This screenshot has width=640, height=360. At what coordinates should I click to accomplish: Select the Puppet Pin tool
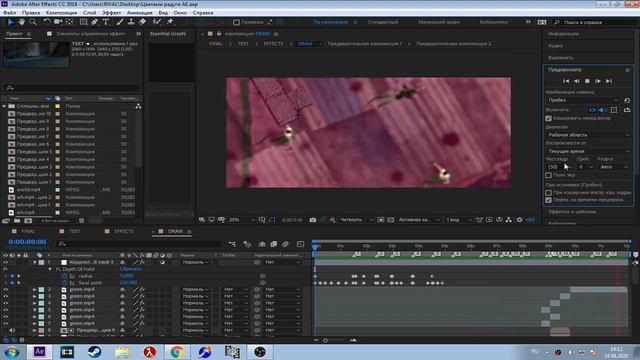[x=170, y=22]
